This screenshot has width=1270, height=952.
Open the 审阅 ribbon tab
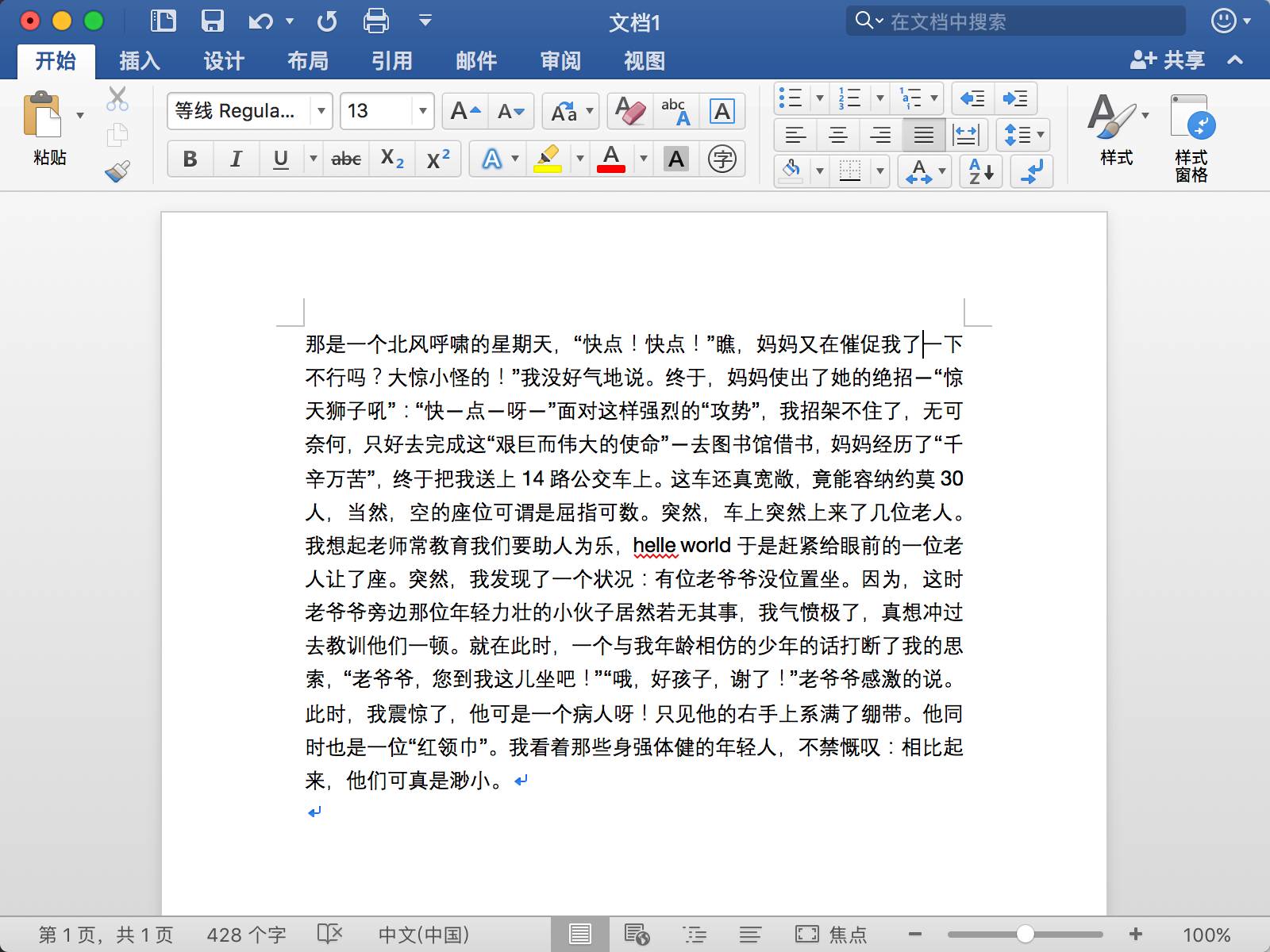tap(560, 61)
